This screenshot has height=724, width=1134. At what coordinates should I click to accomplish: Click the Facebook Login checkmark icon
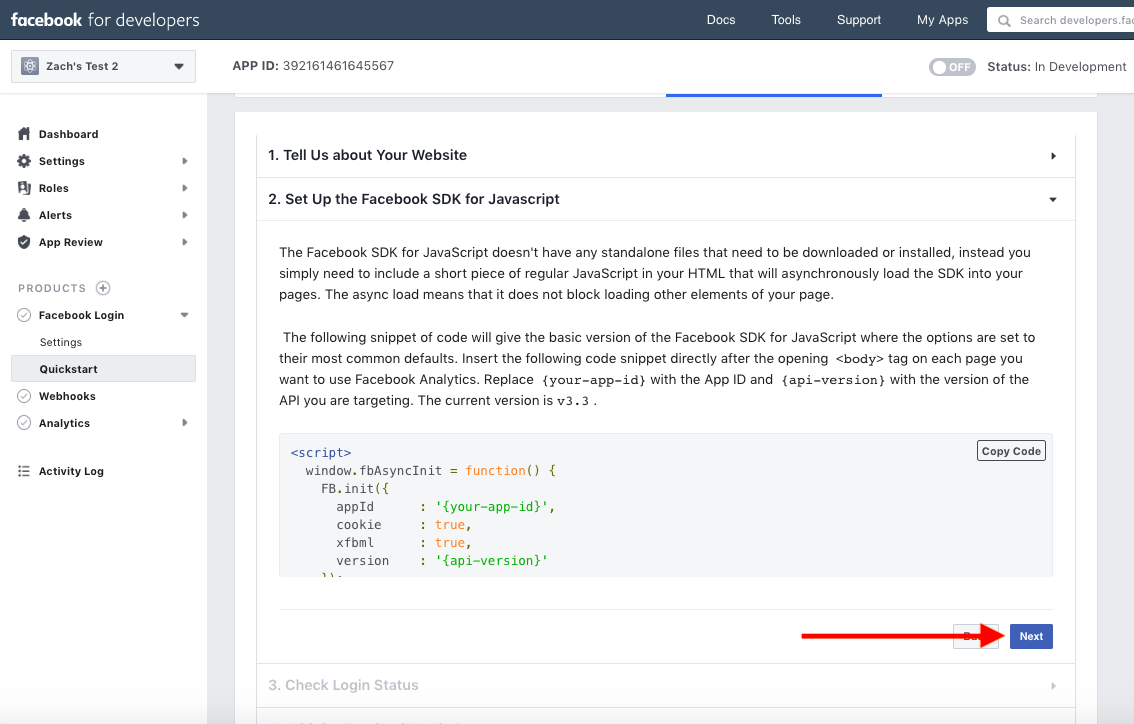tap(24, 315)
